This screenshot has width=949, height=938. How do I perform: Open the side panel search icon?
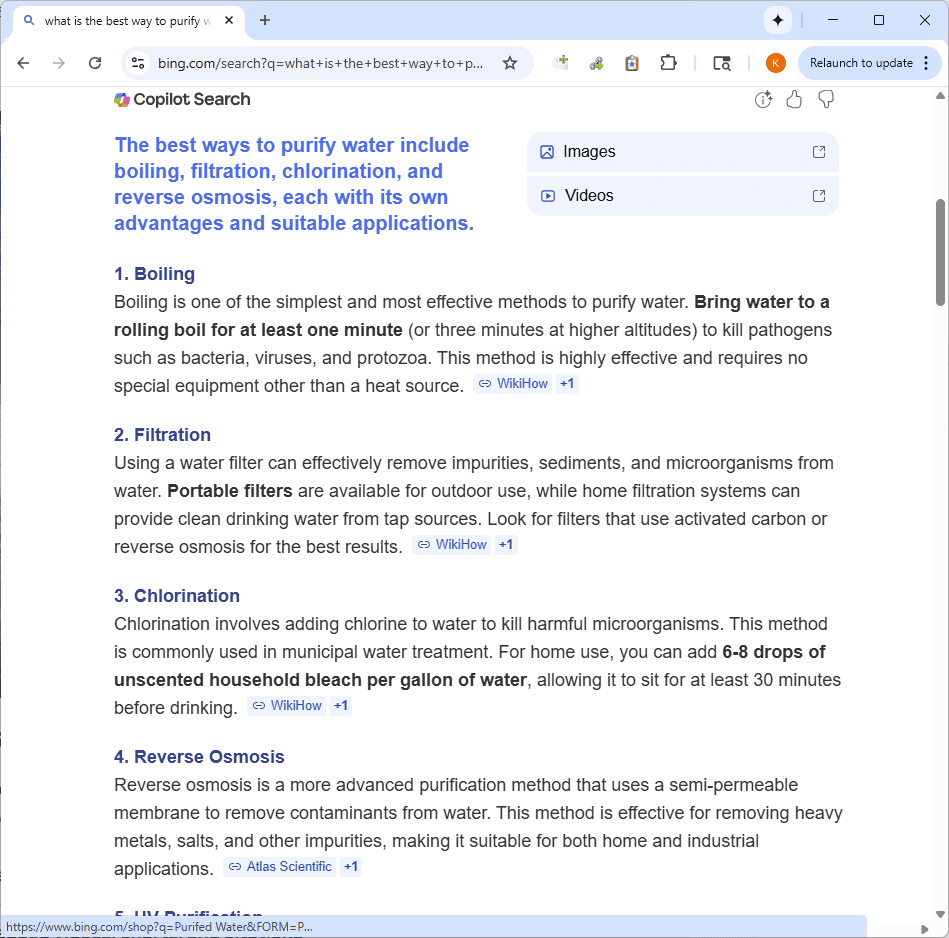(721, 63)
